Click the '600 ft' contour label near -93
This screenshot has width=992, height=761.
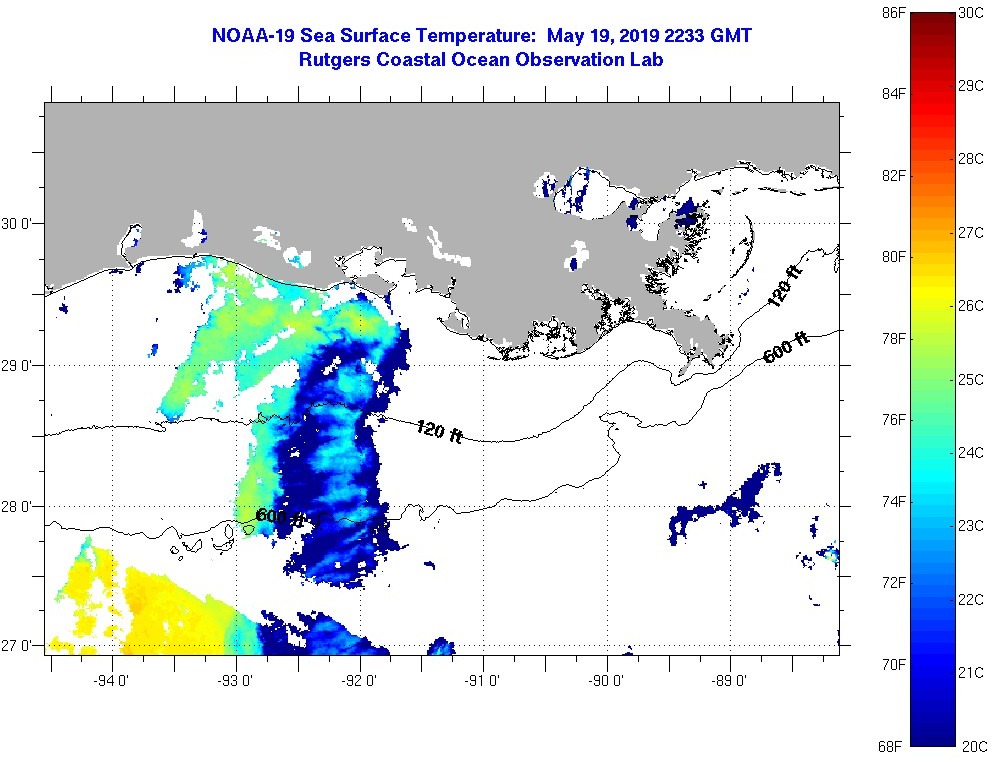(282, 517)
